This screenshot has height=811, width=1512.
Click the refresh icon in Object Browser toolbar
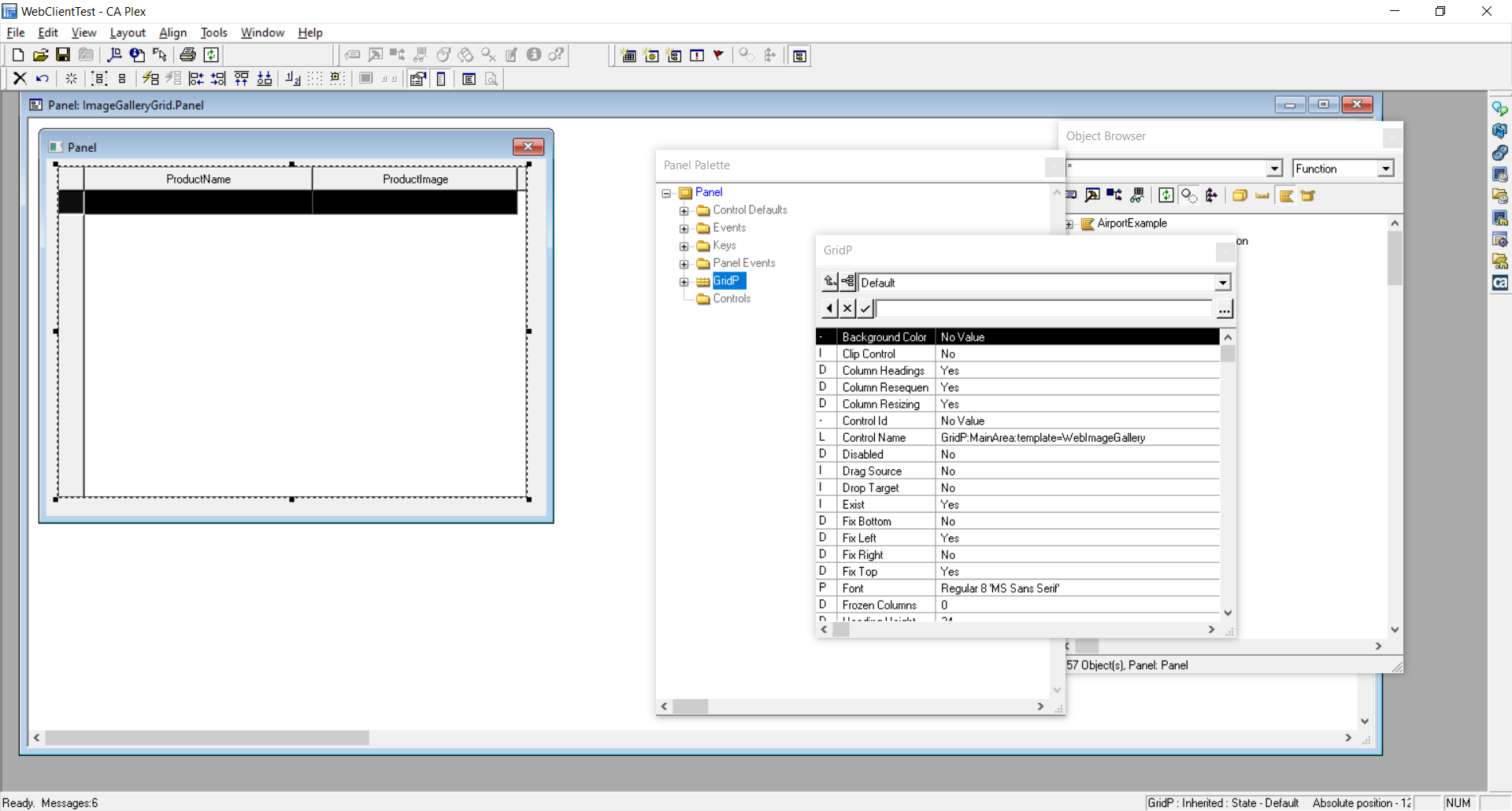1165,195
